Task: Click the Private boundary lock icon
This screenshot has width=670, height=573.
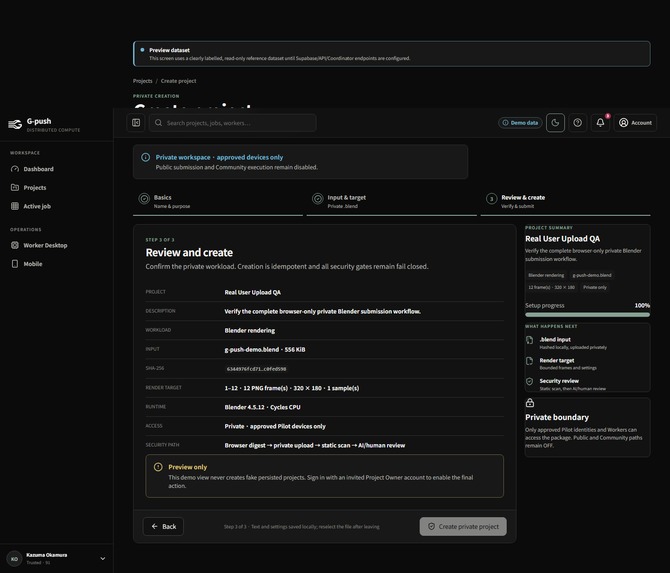Action: [530, 403]
